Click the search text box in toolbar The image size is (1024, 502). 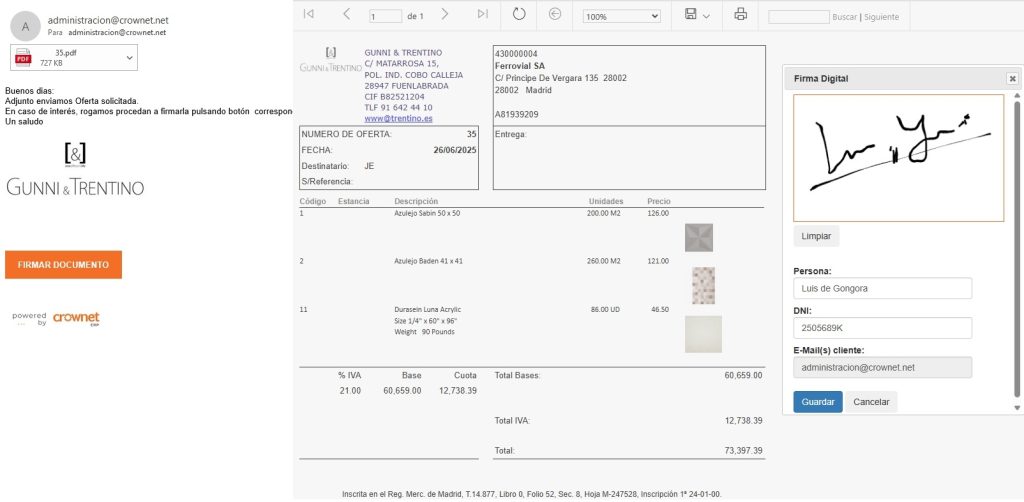[x=799, y=17]
